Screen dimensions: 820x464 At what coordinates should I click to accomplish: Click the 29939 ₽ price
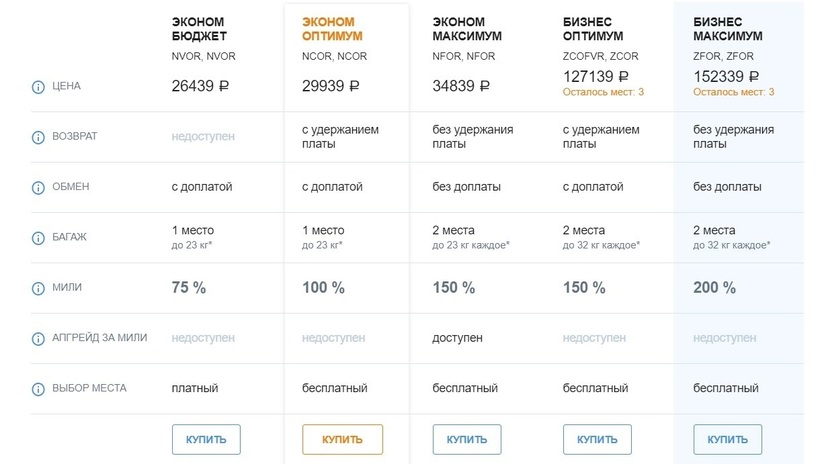point(330,87)
